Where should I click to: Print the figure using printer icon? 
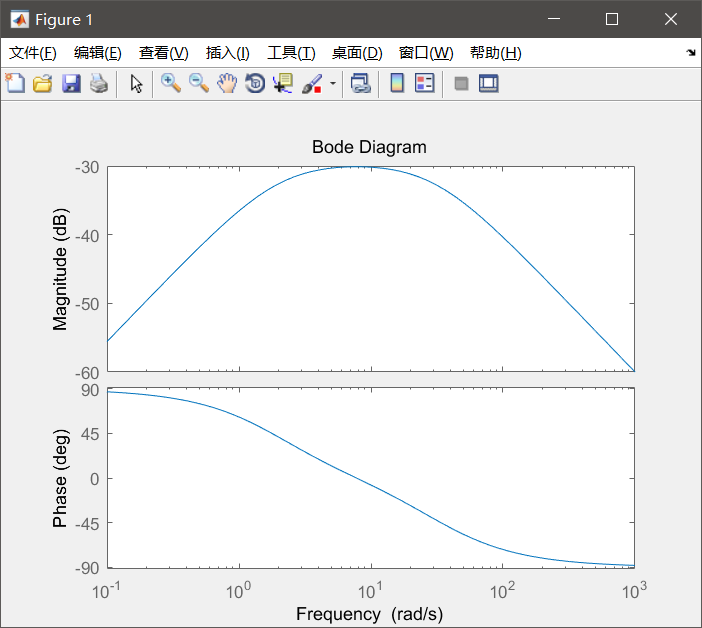pyautogui.click(x=99, y=84)
